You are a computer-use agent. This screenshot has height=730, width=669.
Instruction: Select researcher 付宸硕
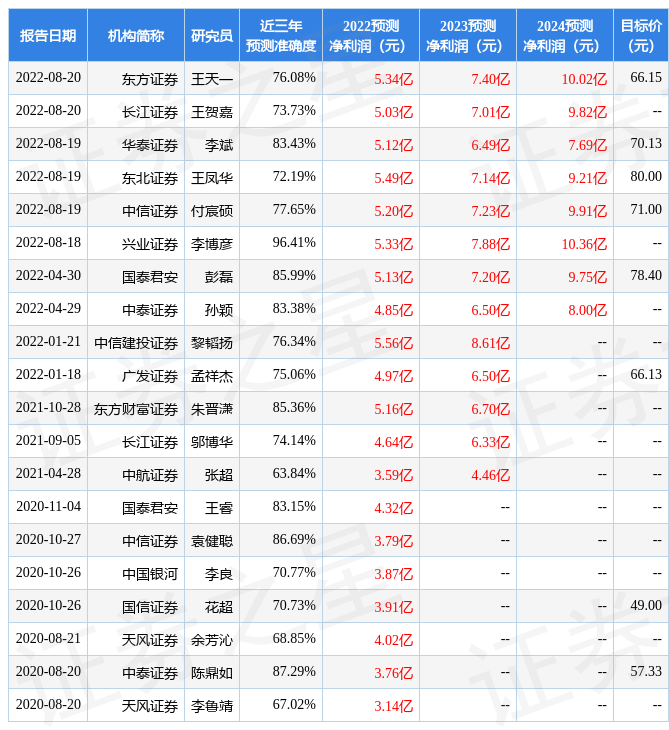point(212,211)
